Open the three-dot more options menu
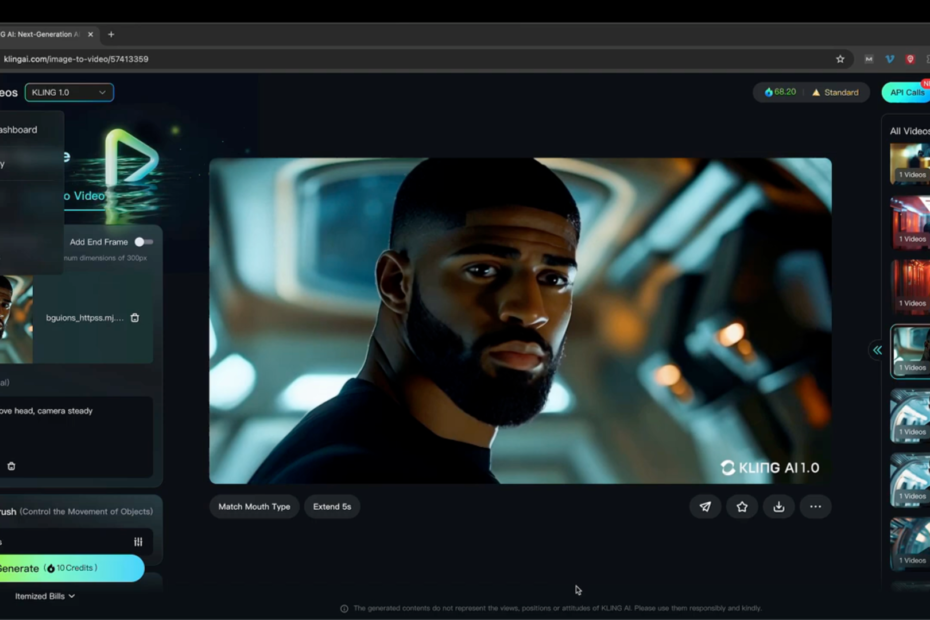Image resolution: width=930 pixels, height=620 pixels. tap(816, 507)
